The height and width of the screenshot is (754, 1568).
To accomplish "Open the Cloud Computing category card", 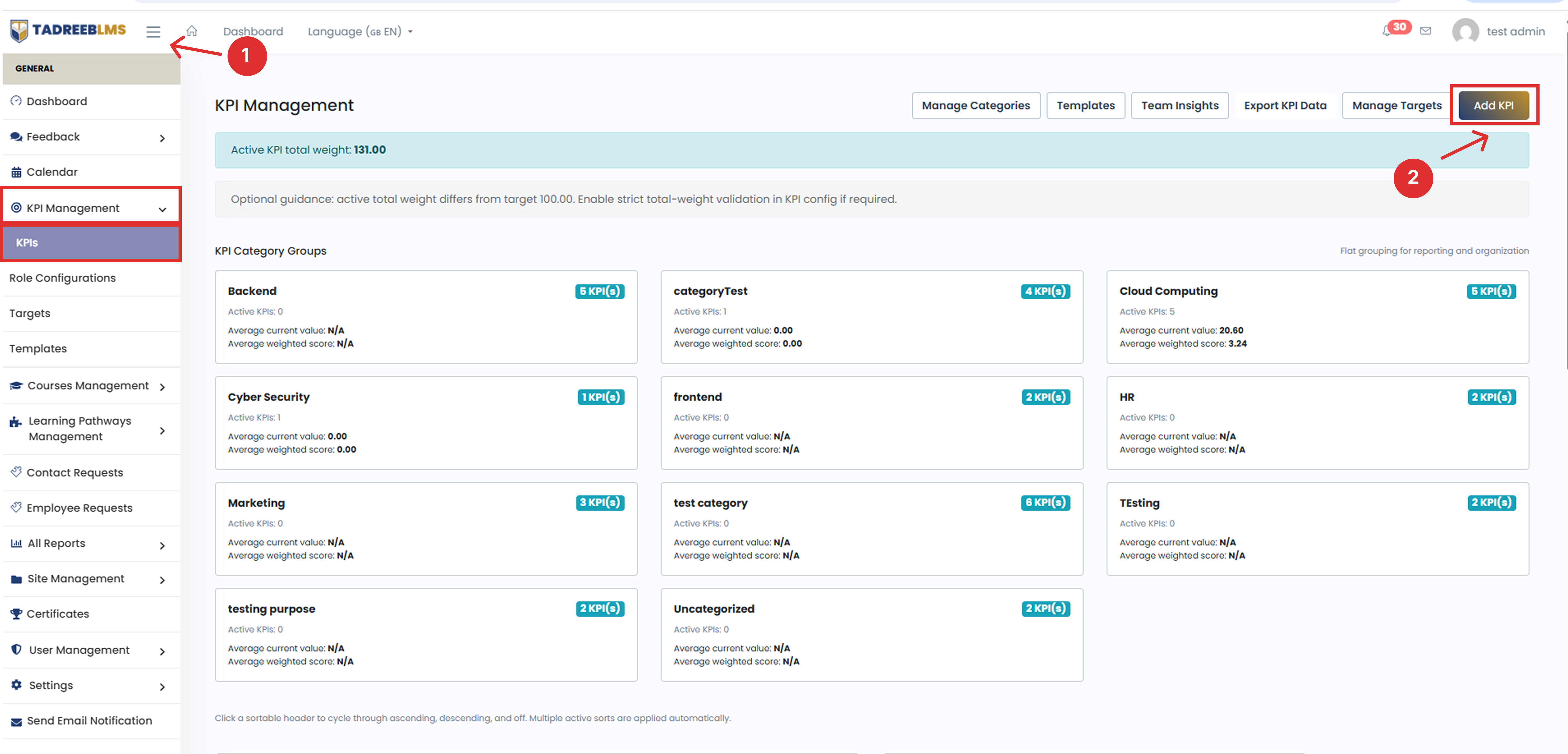I will coord(1317,317).
